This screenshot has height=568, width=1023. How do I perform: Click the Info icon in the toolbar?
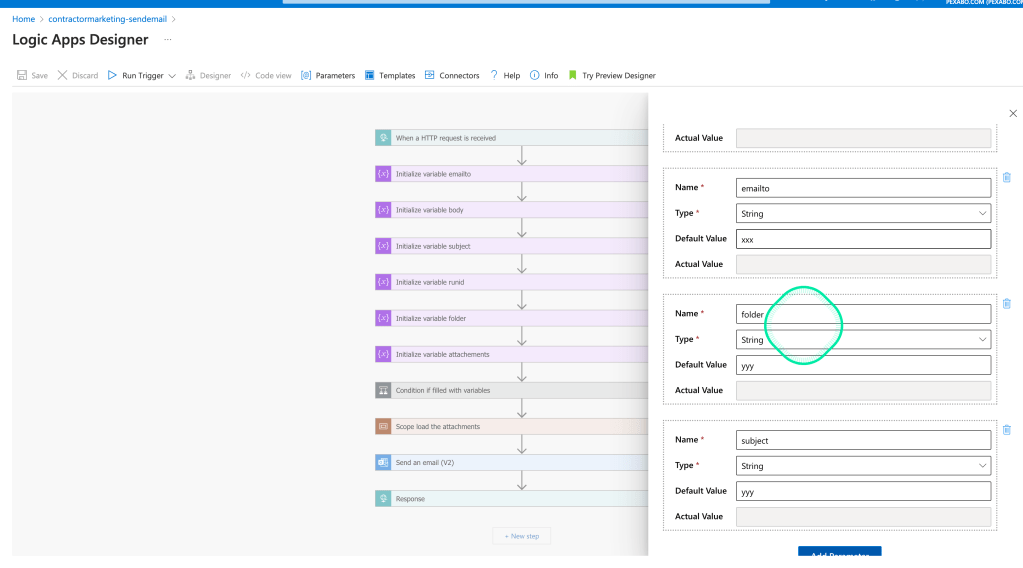[x=535, y=75]
